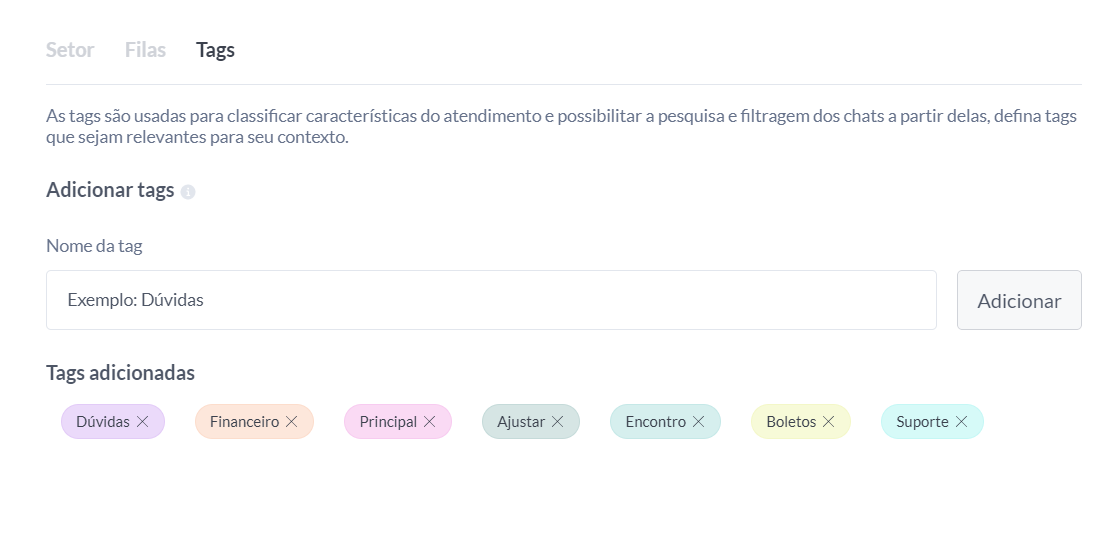Open the Filas tab
This screenshot has height=537, width=1102.
[145, 50]
